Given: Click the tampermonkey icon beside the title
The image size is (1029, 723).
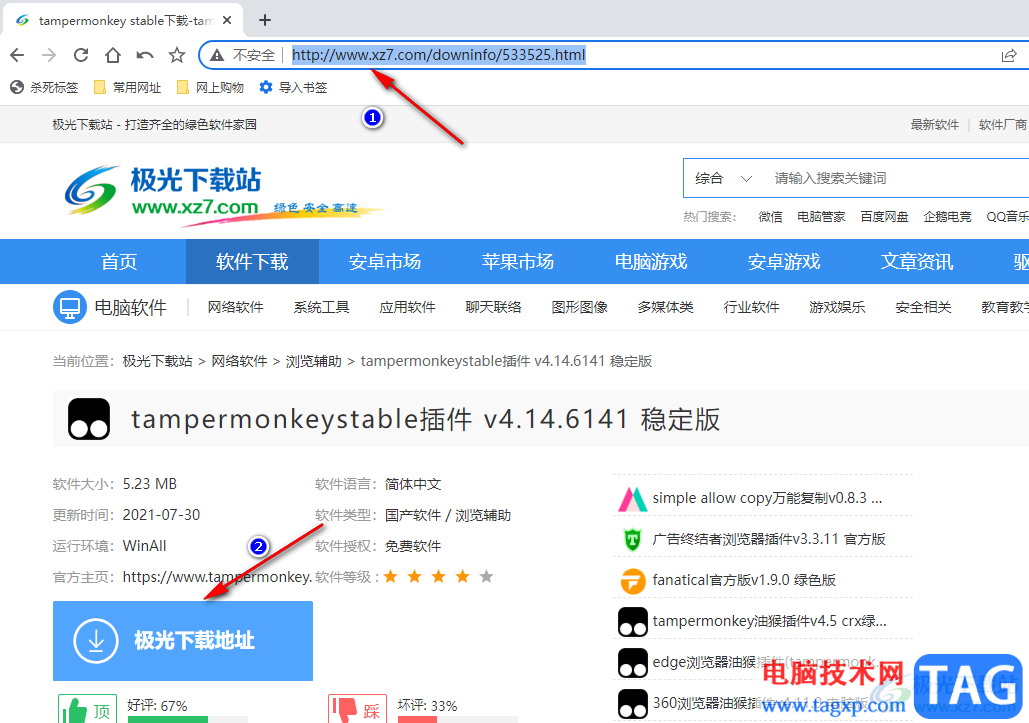Looking at the screenshot, I should click(89, 419).
